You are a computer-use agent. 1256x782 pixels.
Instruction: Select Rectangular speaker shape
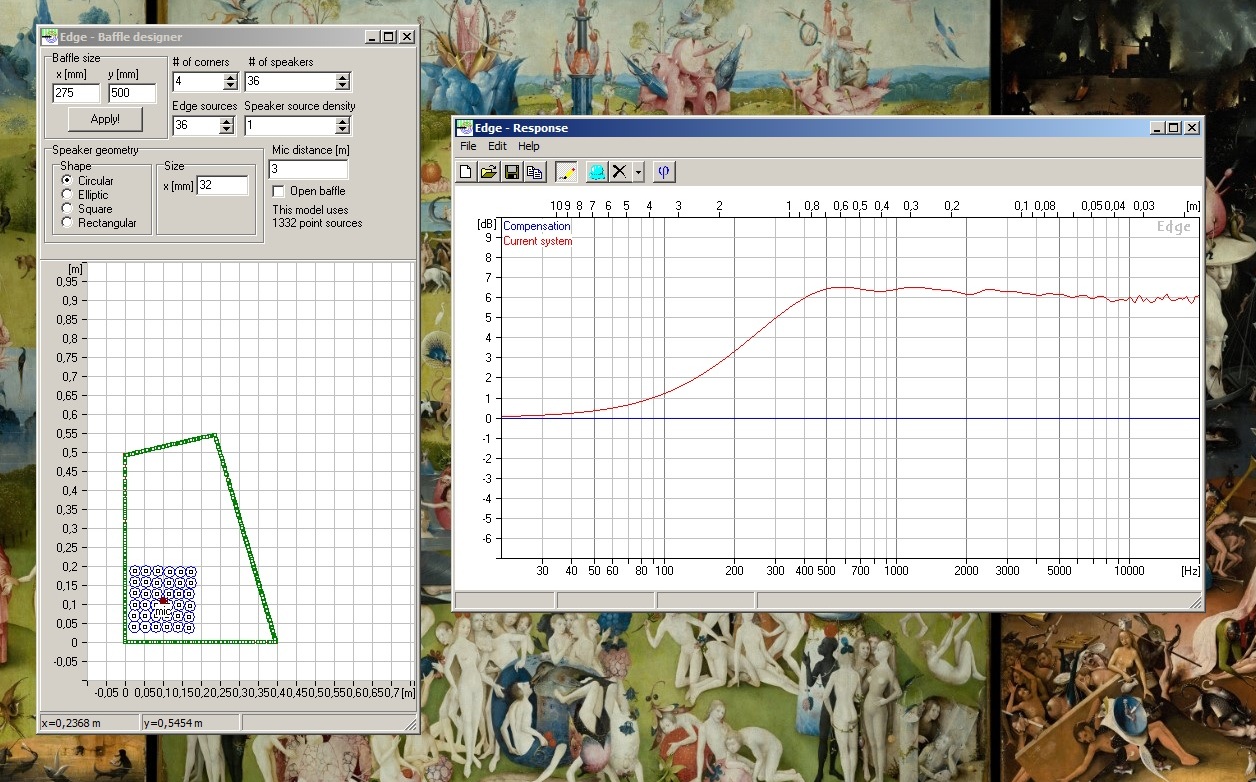67,223
